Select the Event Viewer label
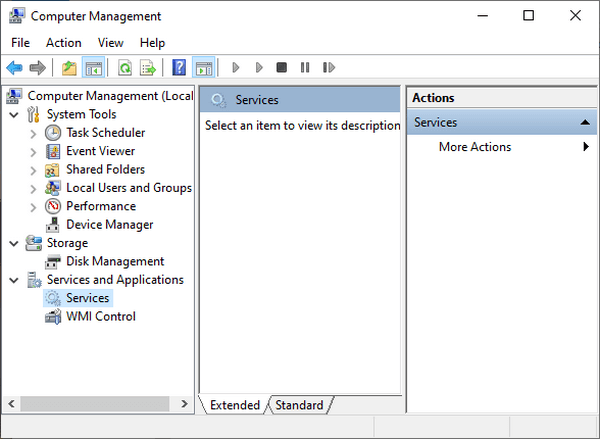The height and width of the screenshot is (439, 600). [101, 151]
